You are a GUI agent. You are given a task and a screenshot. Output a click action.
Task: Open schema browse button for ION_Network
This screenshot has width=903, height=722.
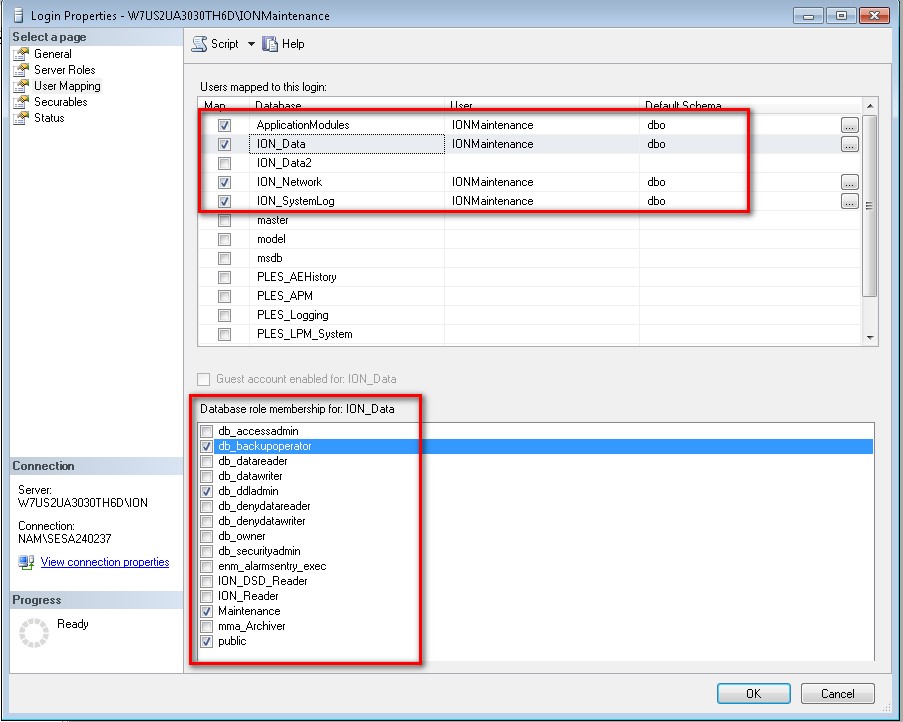849,182
